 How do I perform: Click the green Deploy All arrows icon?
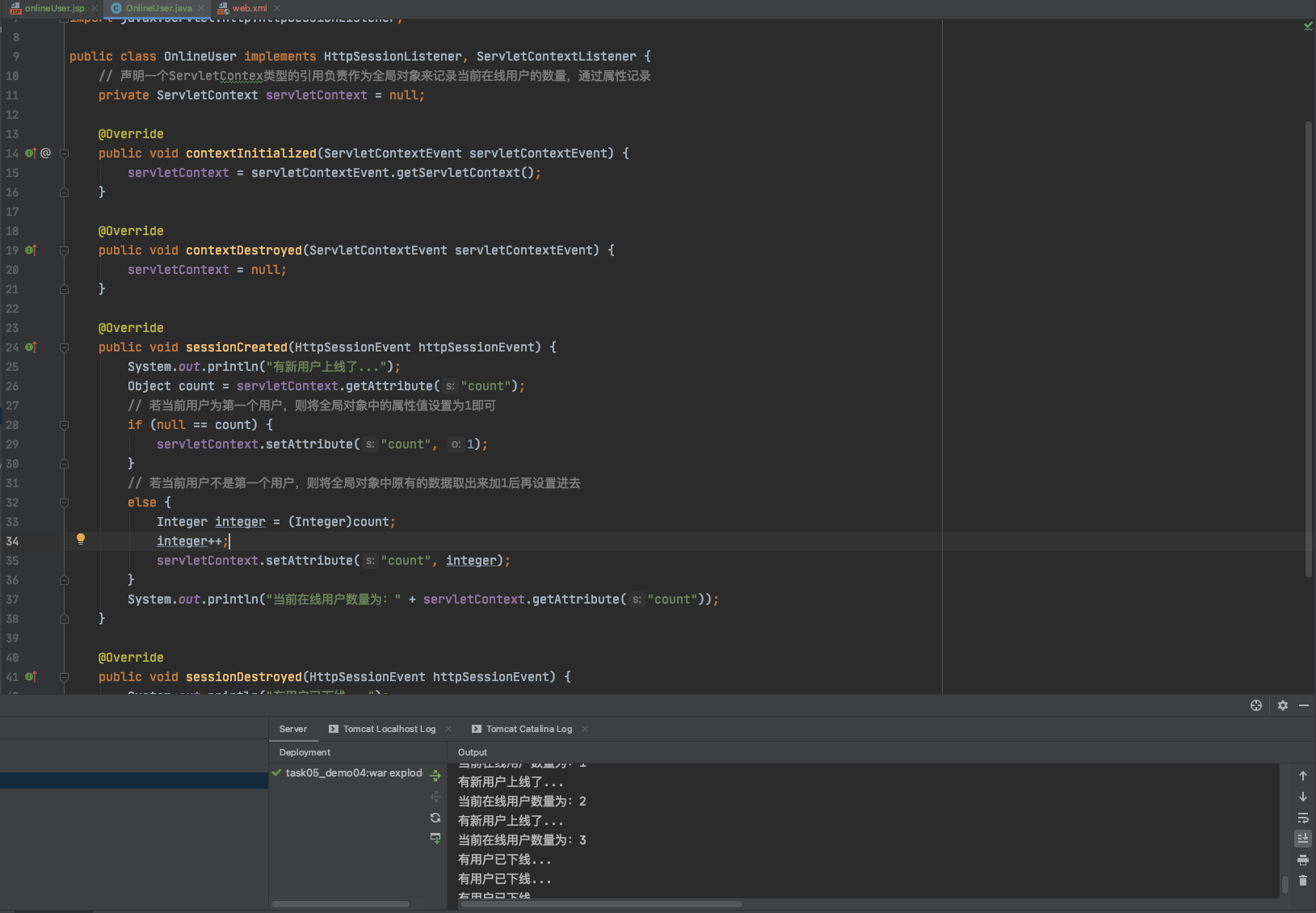point(435,776)
